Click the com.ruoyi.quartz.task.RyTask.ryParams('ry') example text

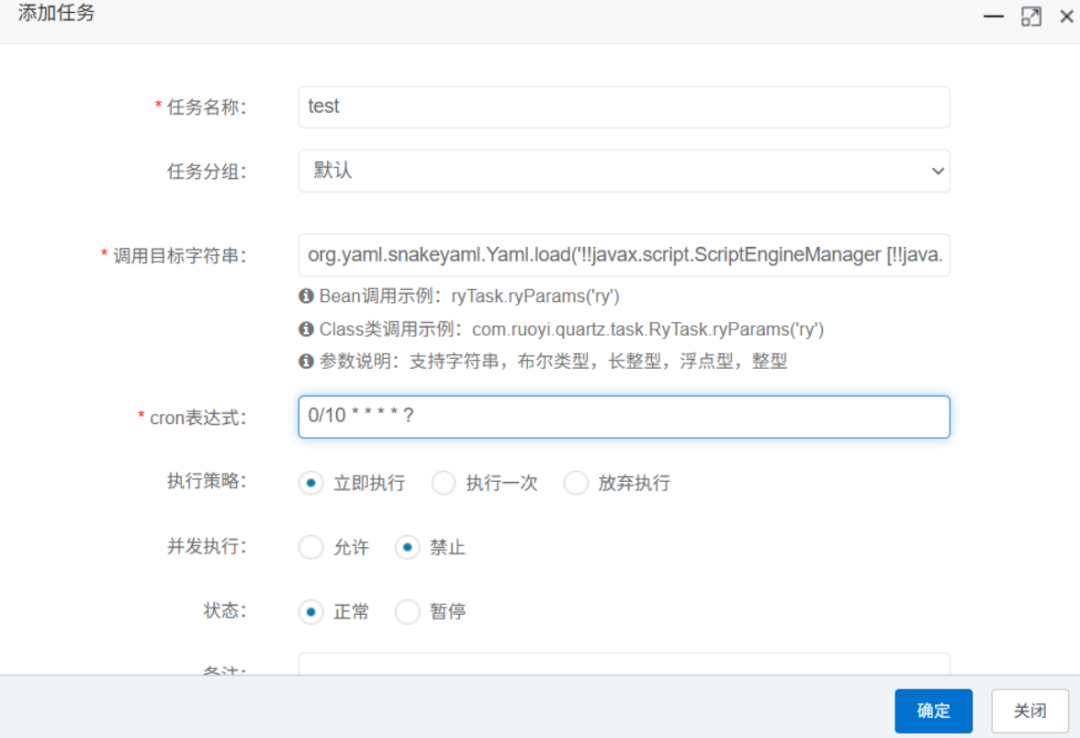pos(647,329)
